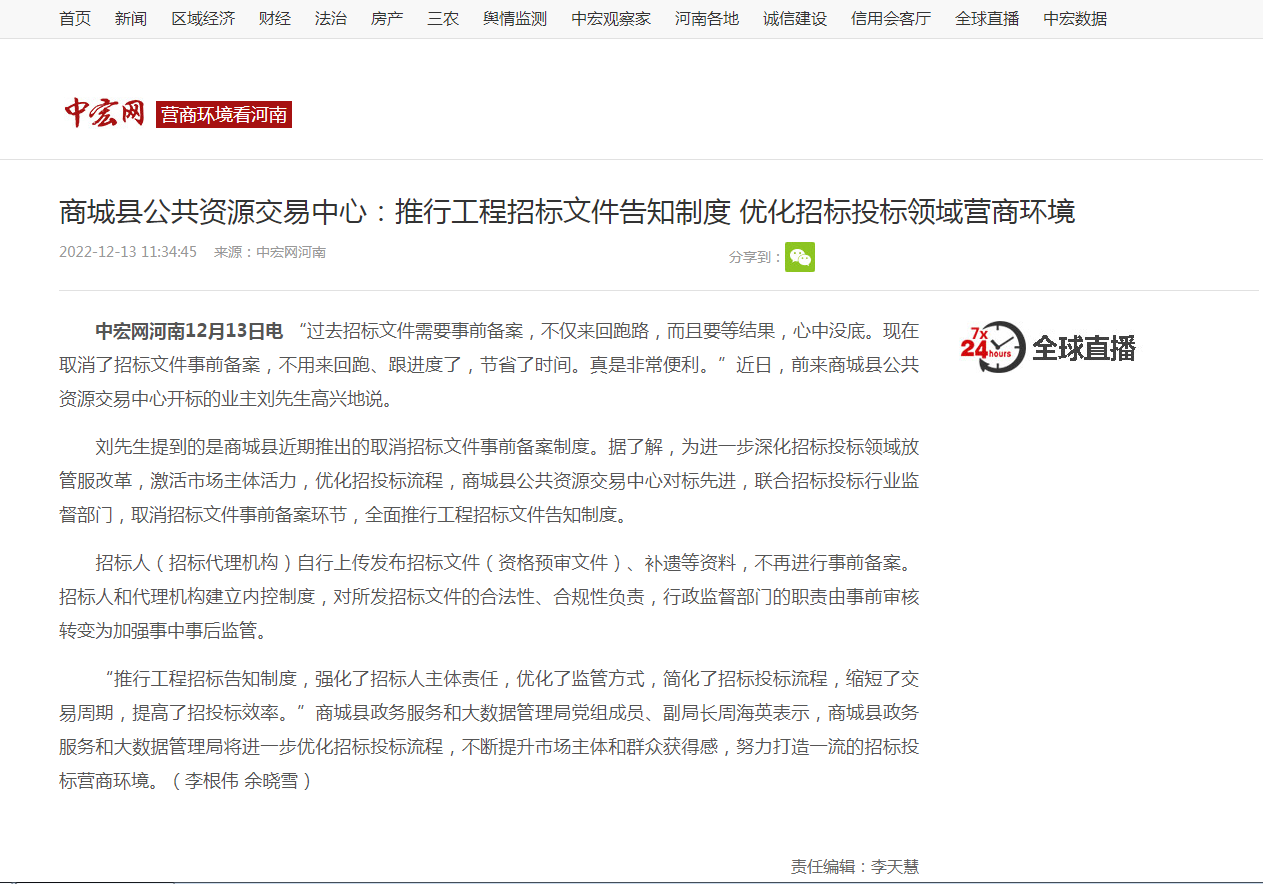This screenshot has height=884, width=1263.
Task: Open 全球直播 in the top navigation
Action: (987, 19)
